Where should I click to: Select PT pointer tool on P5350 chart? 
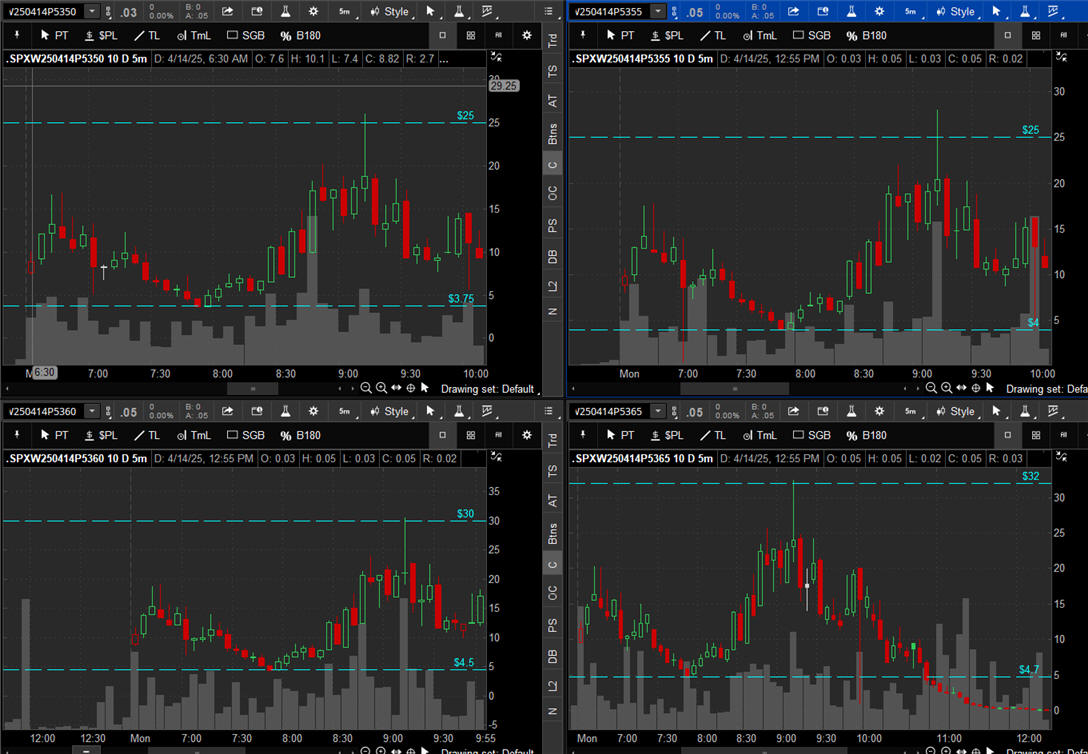54,35
